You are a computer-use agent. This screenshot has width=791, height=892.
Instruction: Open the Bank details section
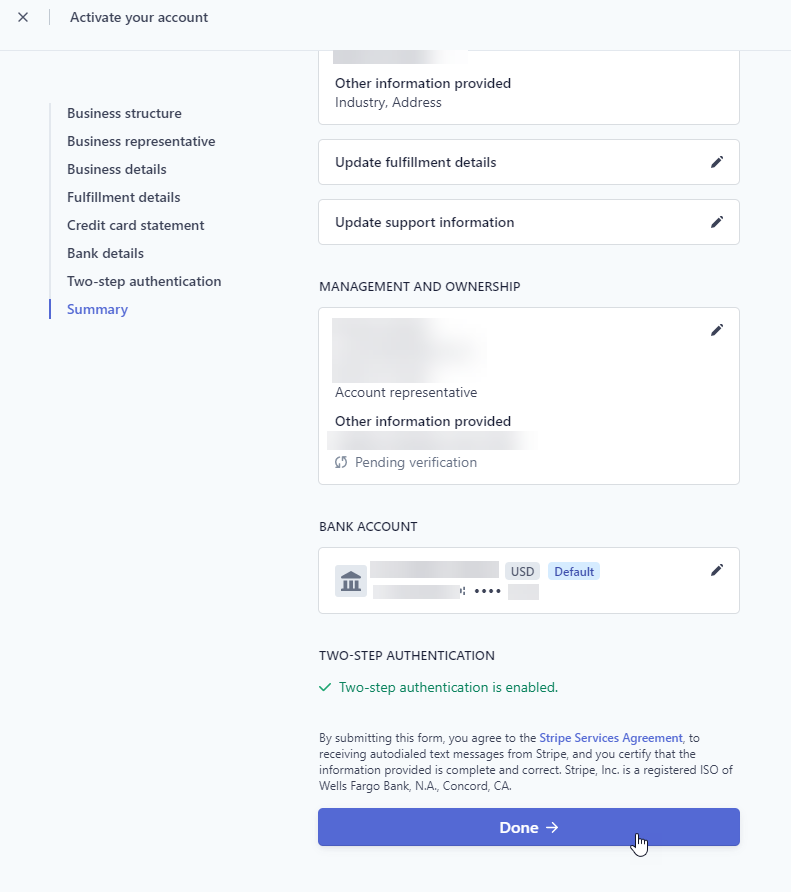[x=105, y=253]
